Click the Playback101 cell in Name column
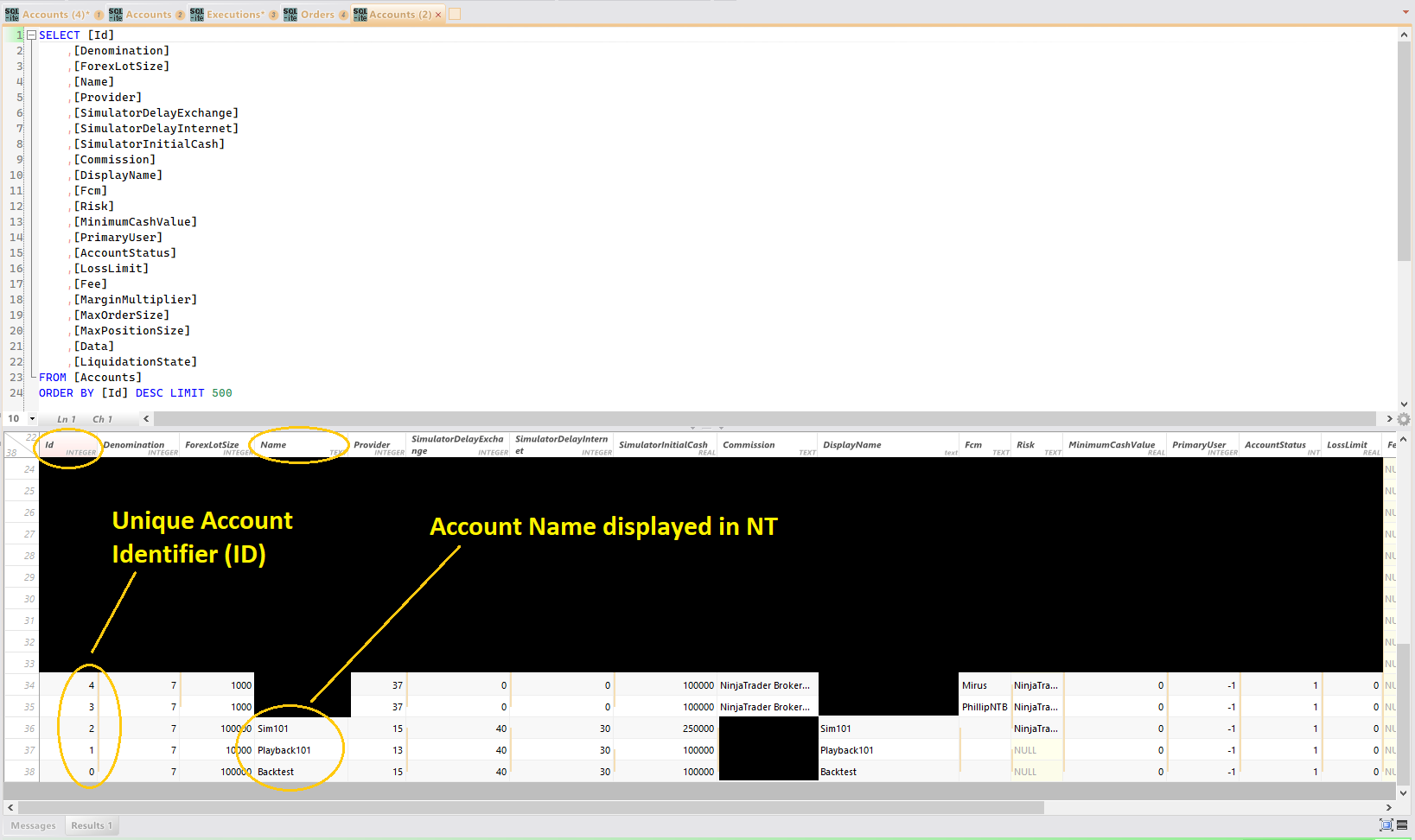This screenshot has height=840, width=1415. pos(303,750)
